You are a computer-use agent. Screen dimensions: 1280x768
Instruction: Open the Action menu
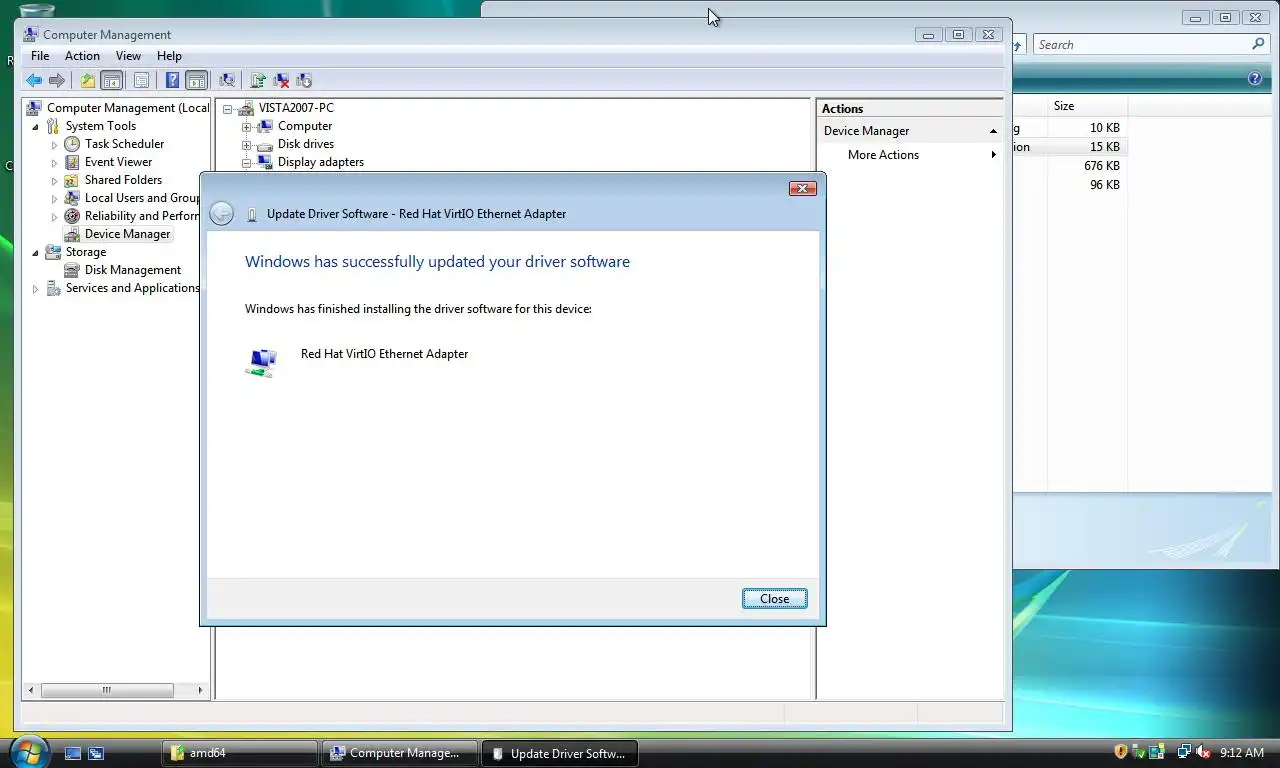tap(82, 56)
